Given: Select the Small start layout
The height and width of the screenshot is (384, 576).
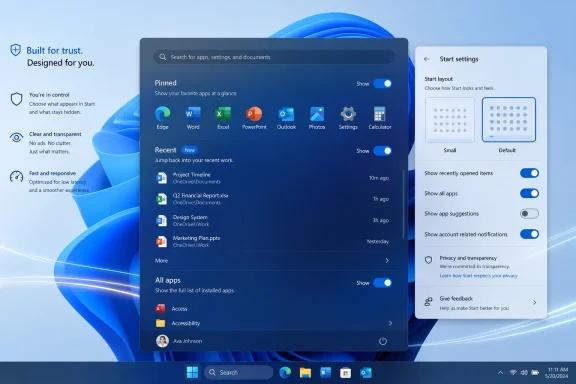Looking at the screenshot, I should pos(450,120).
